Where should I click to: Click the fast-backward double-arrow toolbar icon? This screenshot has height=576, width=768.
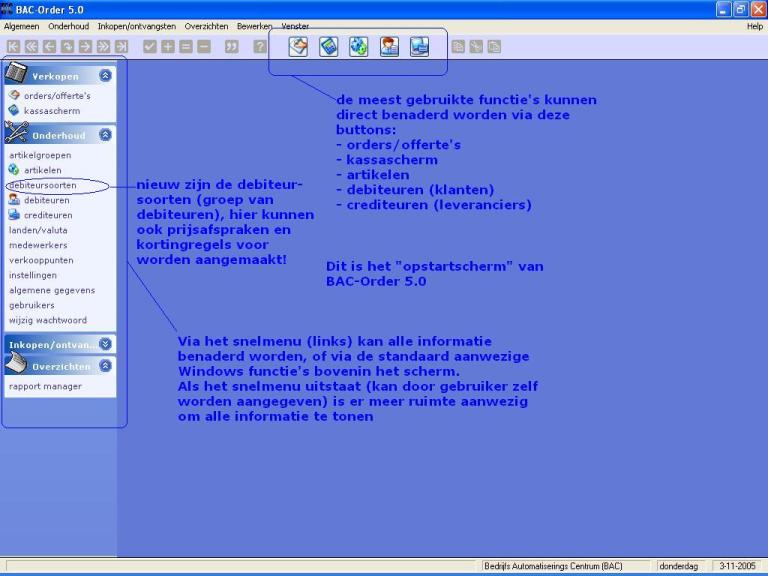[x=31, y=47]
